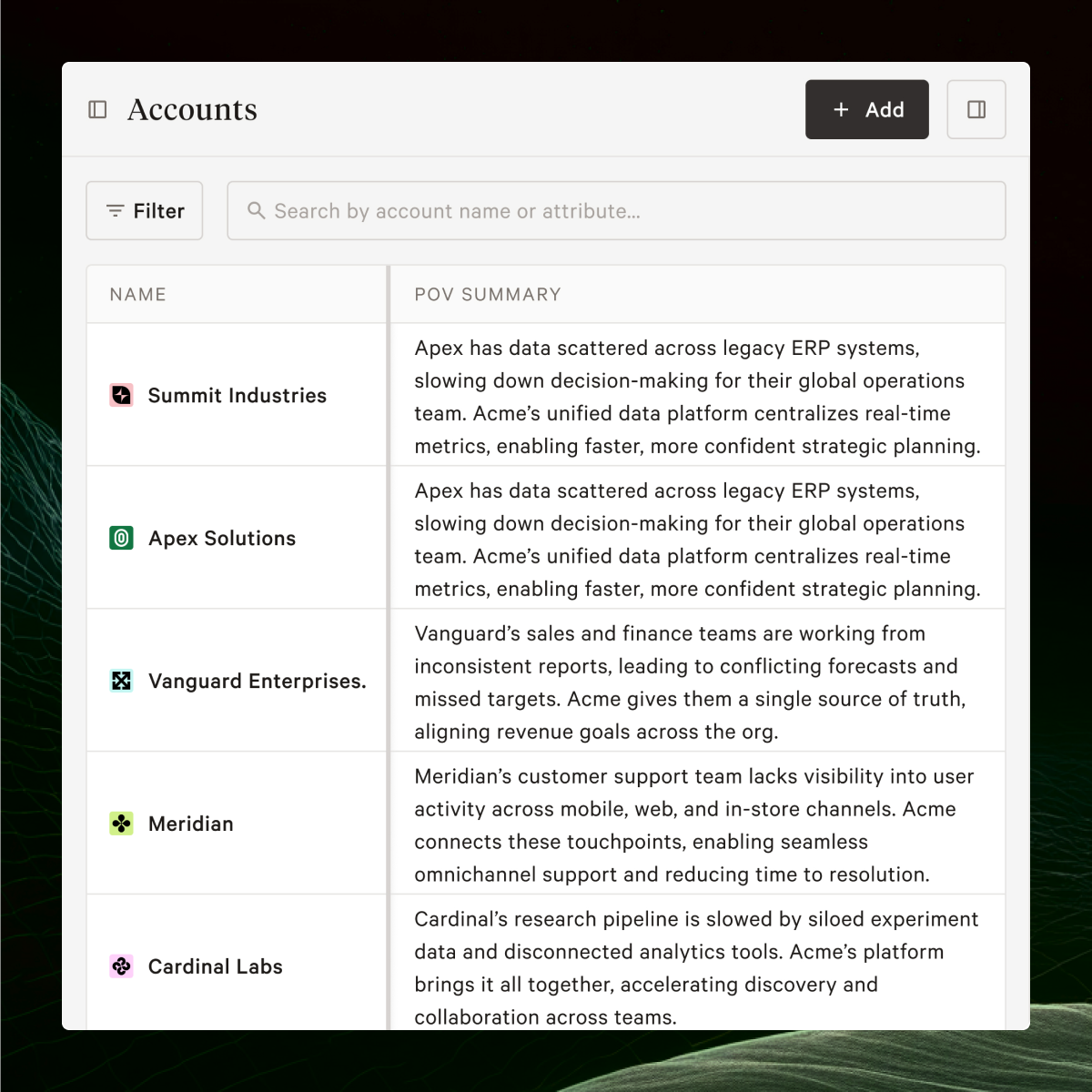Image resolution: width=1092 pixels, height=1092 pixels.
Task: Toggle the left sidebar panel icon
Action: point(97,109)
